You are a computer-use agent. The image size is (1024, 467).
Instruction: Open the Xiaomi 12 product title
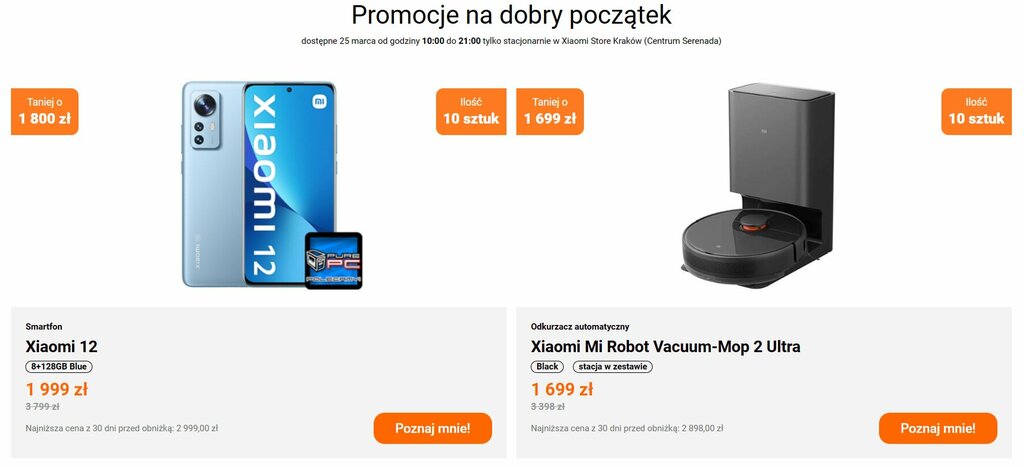[x=61, y=346]
